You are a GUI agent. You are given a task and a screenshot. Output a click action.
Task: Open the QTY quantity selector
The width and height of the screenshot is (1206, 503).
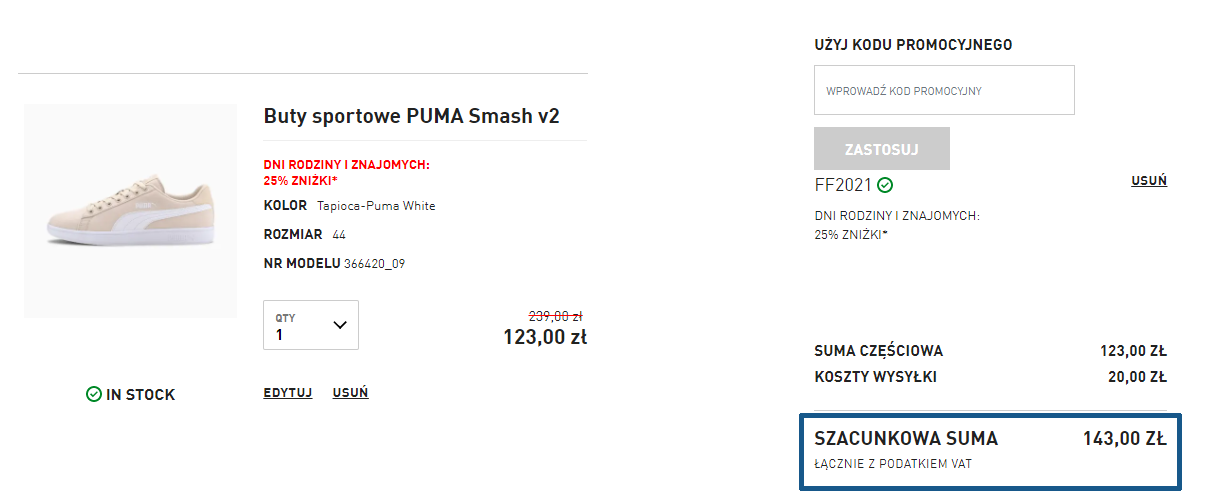click(x=310, y=325)
